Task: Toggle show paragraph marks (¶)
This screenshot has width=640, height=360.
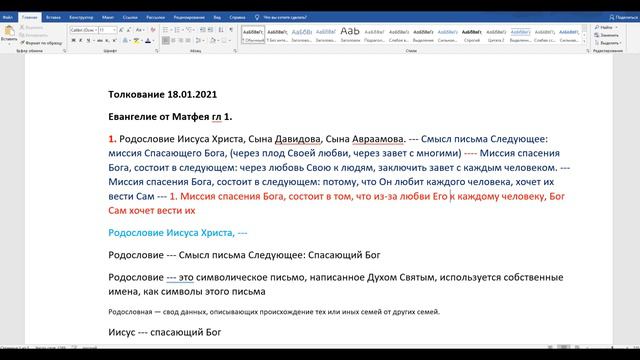Action: [231, 30]
